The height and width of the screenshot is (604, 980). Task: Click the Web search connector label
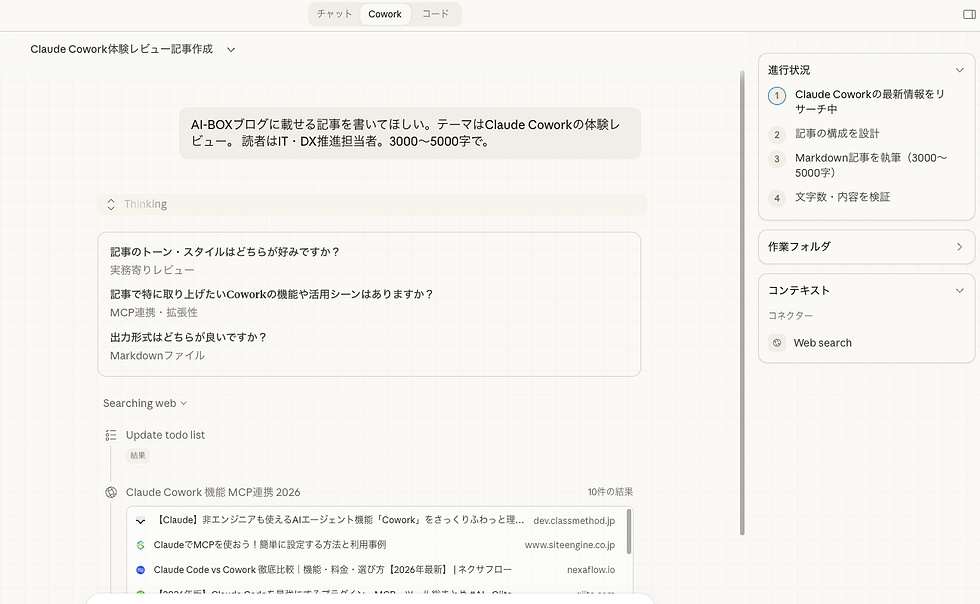[x=822, y=343]
